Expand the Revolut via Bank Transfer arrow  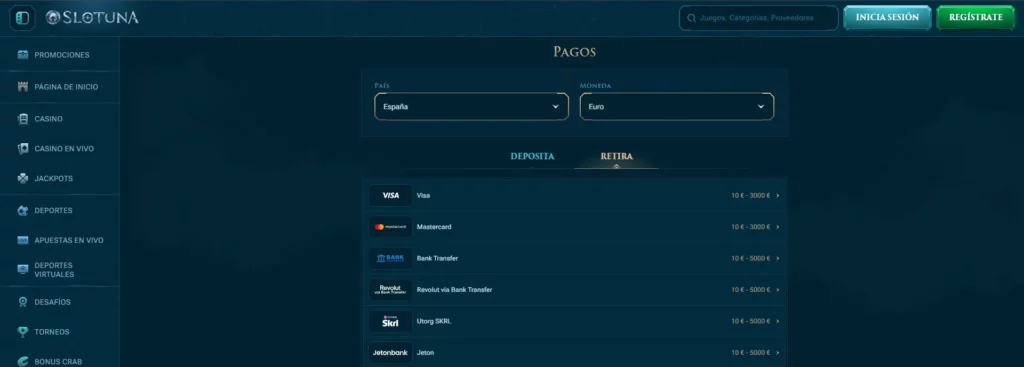(x=778, y=289)
